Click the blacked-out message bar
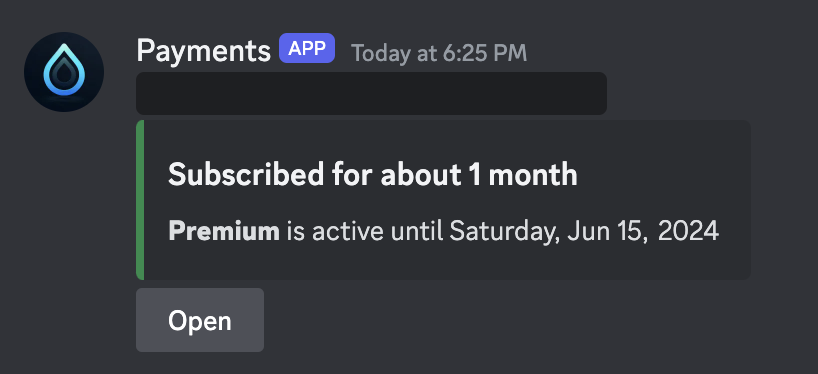 pyautogui.click(x=371, y=93)
